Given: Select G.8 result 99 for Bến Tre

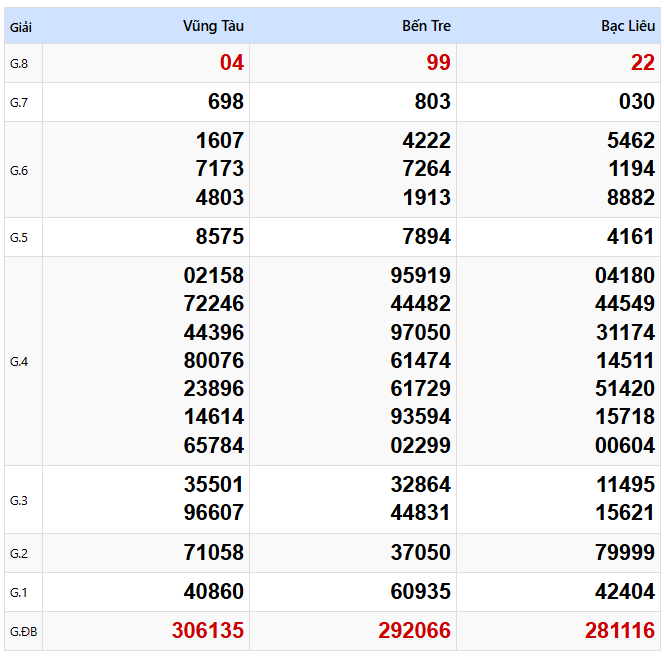Looking at the screenshot, I should point(438,63).
